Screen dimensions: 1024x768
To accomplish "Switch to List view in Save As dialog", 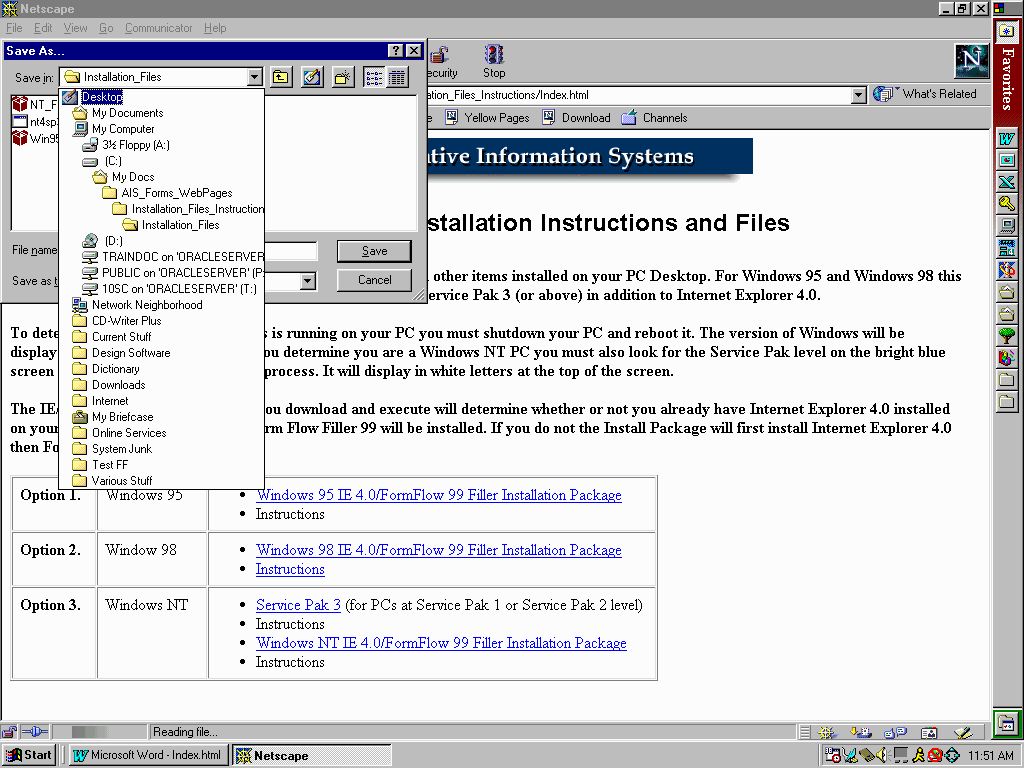I will (x=374, y=77).
